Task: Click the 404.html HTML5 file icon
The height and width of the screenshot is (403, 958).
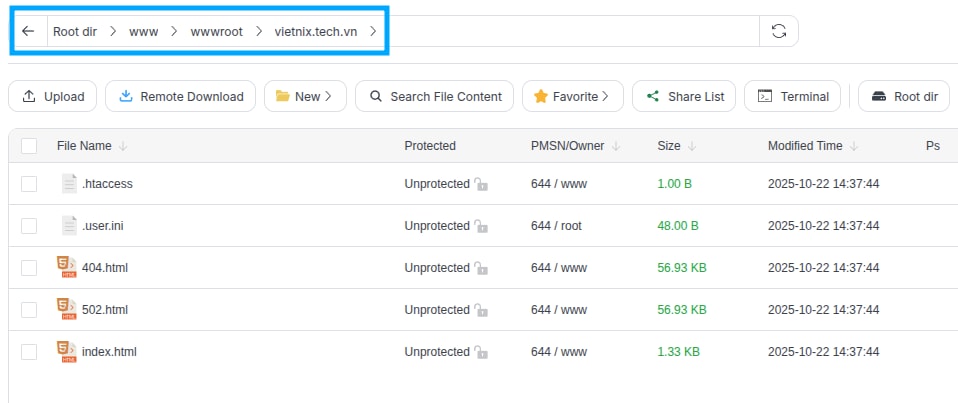Action: 66,267
